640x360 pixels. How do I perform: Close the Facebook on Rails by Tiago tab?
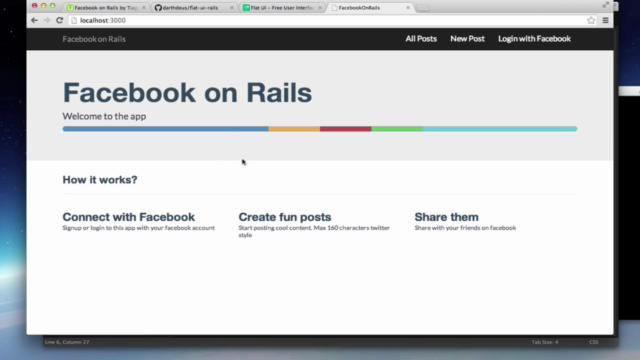coord(144,8)
